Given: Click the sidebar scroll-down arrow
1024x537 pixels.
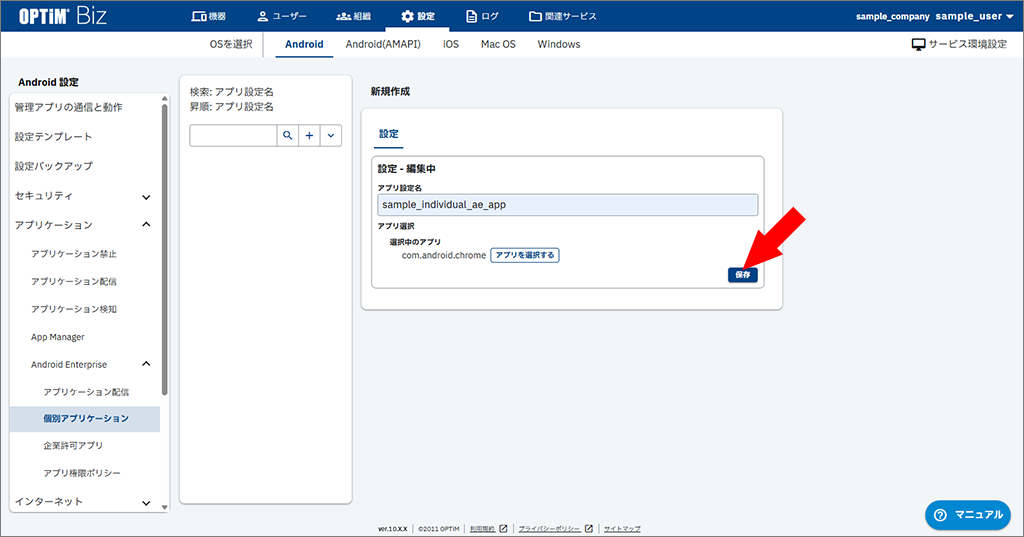Looking at the screenshot, I should click(x=165, y=507).
